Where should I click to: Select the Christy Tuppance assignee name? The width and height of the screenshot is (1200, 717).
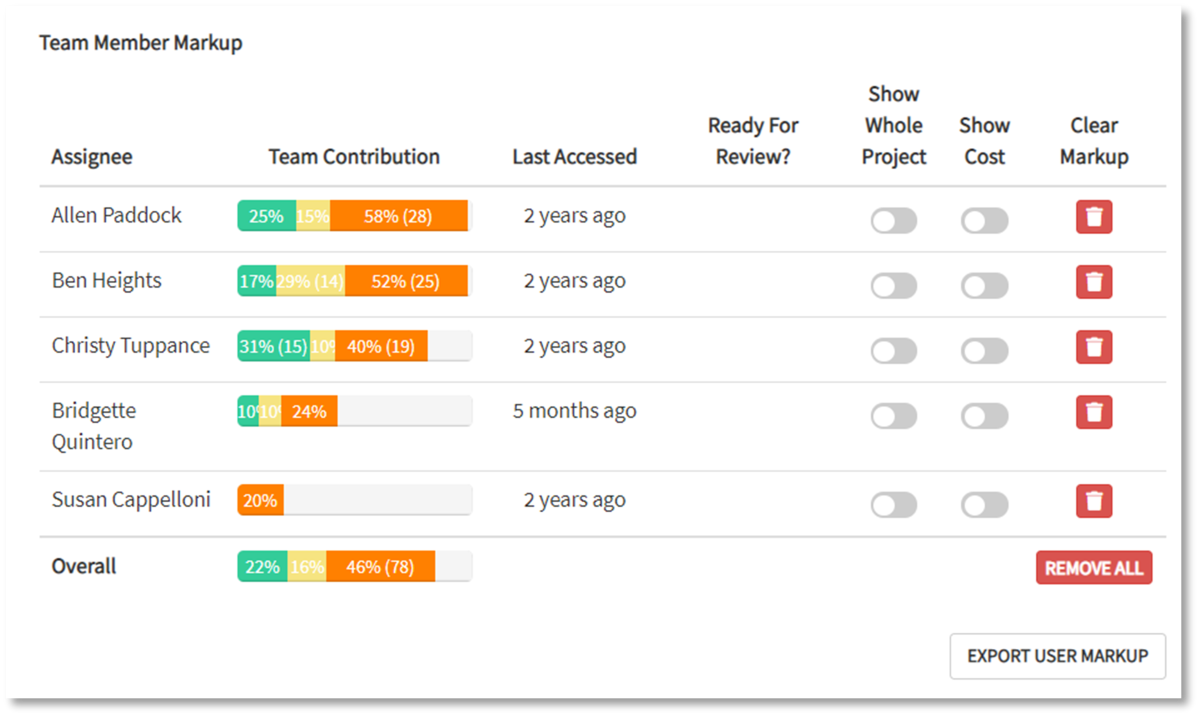pos(131,346)
